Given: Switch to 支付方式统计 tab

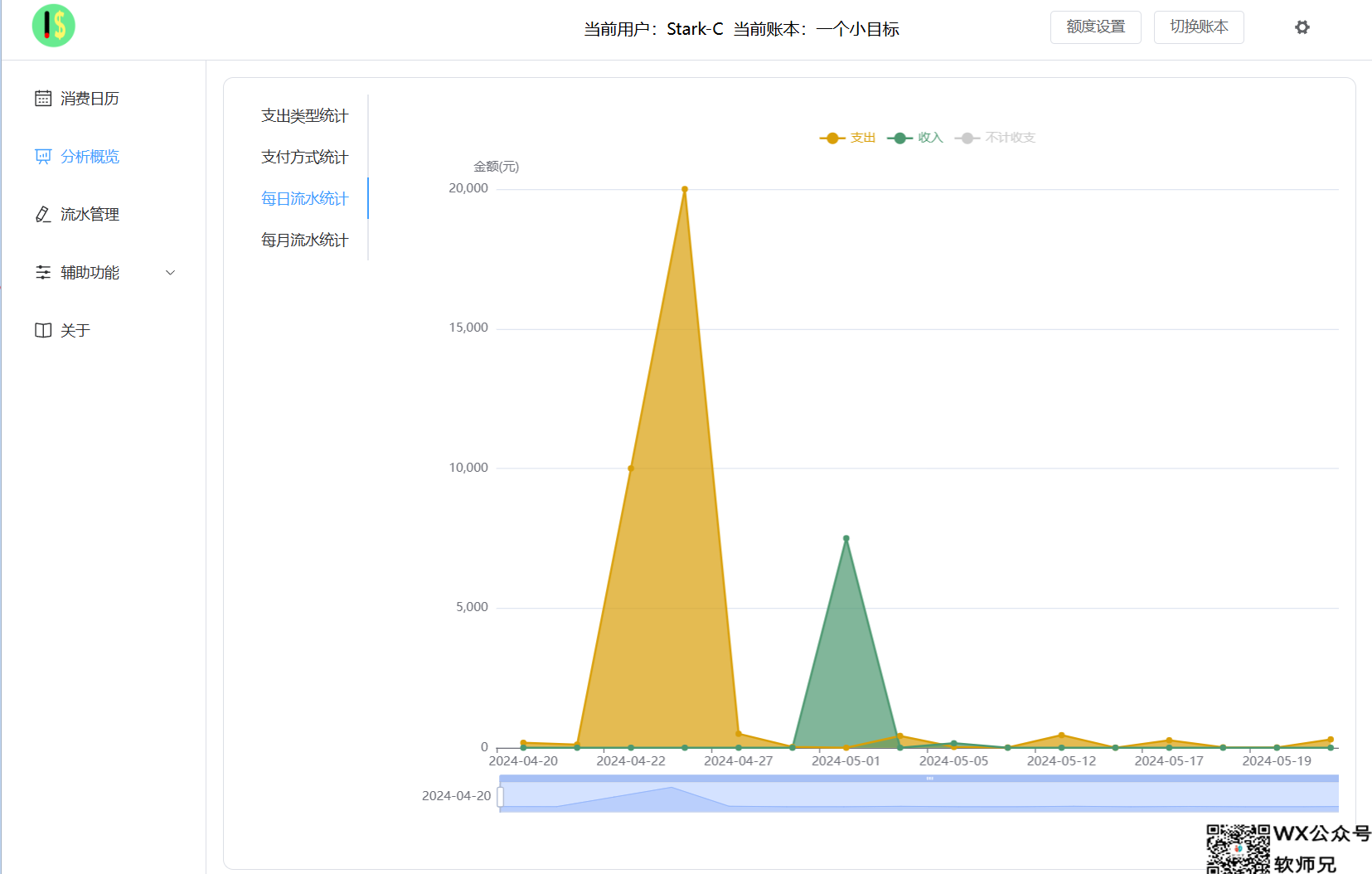Looking at the screenshot, I should [x=304, y=158].
